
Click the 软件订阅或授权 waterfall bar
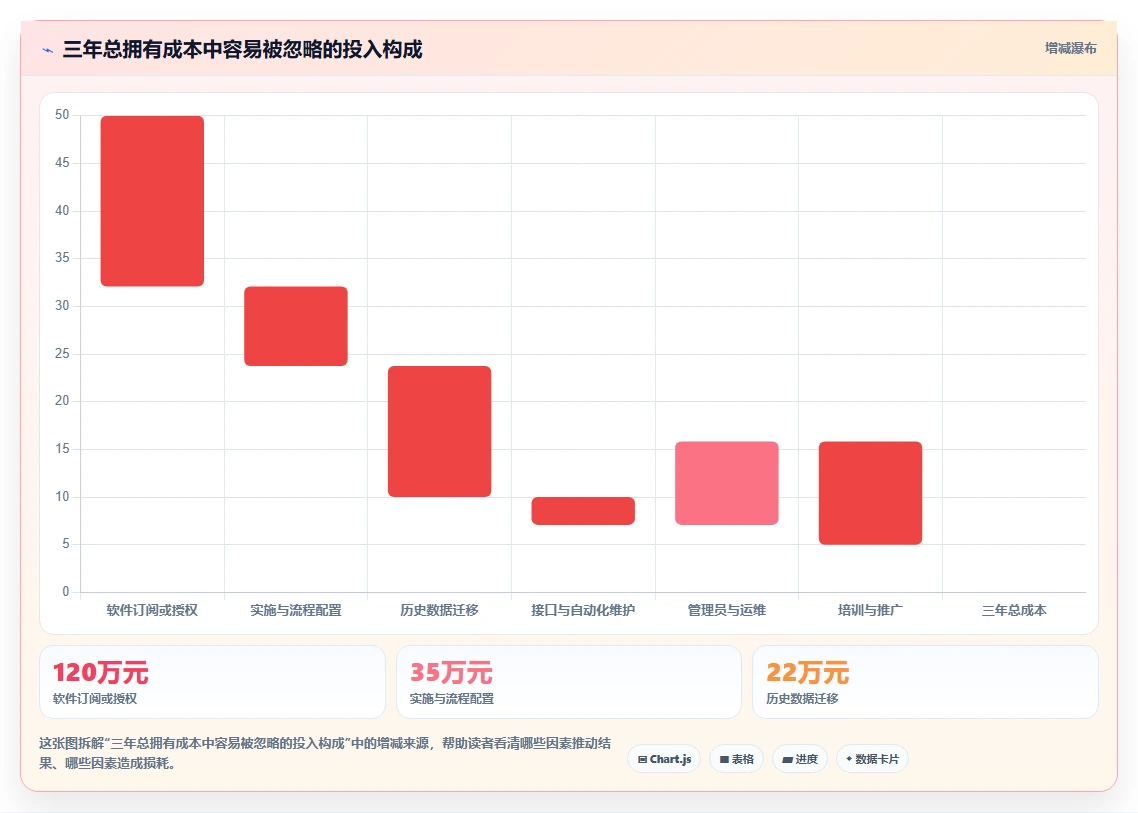(x=152, y=201)
